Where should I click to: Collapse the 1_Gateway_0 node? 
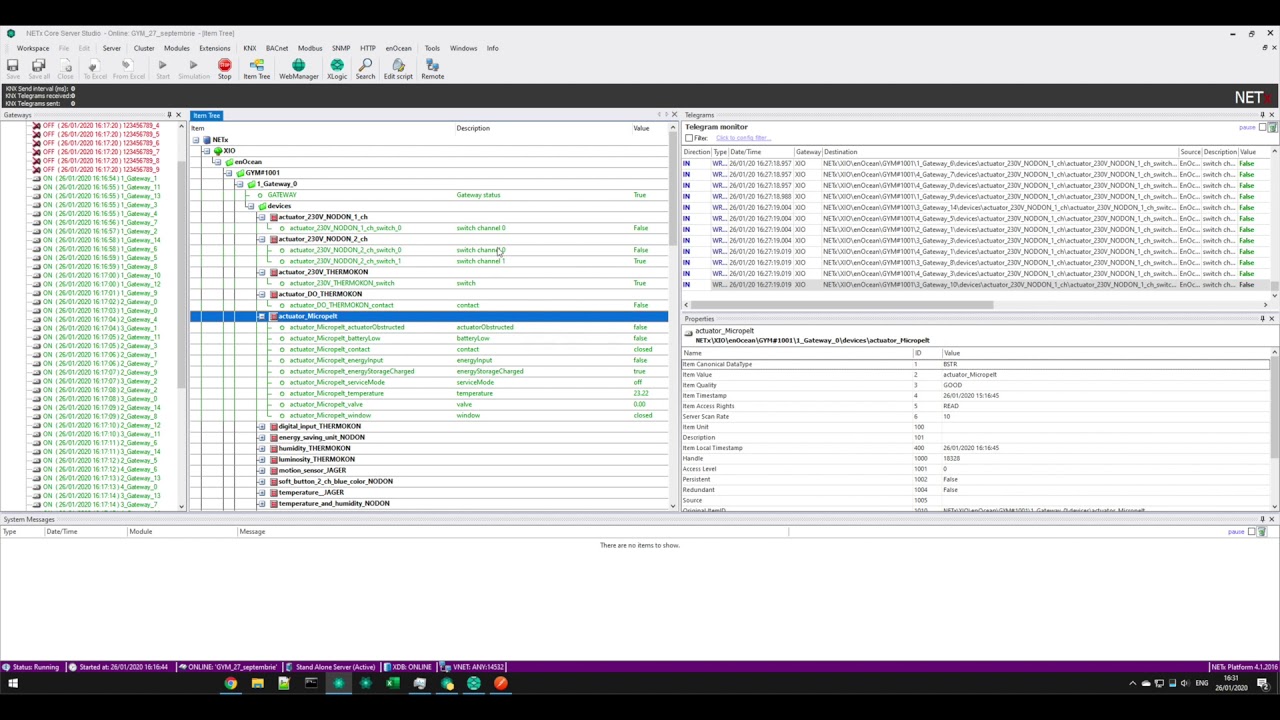239,184
